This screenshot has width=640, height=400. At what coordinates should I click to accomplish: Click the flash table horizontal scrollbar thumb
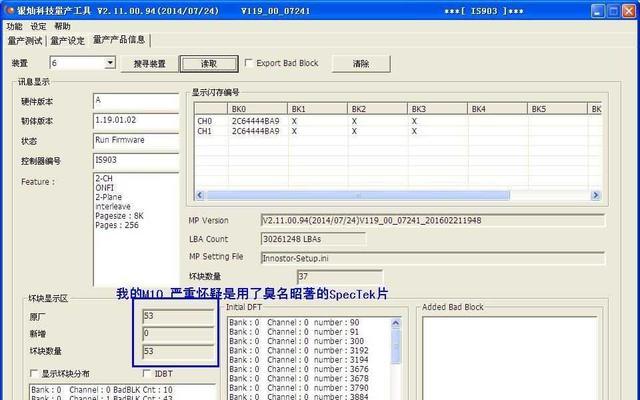pyautogui.click(x=358, y=195)
